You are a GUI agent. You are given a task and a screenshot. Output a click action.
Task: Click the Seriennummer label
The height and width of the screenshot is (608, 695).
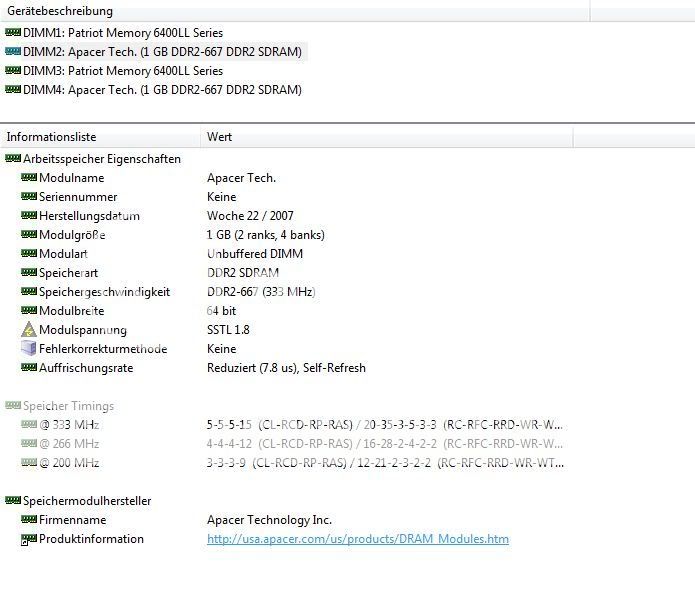pos(78,197)
